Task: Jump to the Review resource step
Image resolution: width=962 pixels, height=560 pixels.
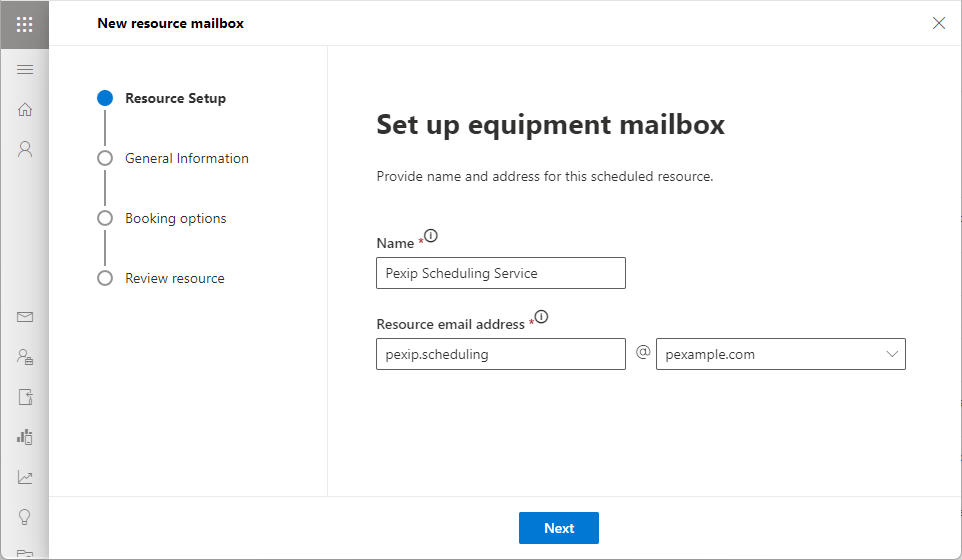Action: (x=174, y=278)
